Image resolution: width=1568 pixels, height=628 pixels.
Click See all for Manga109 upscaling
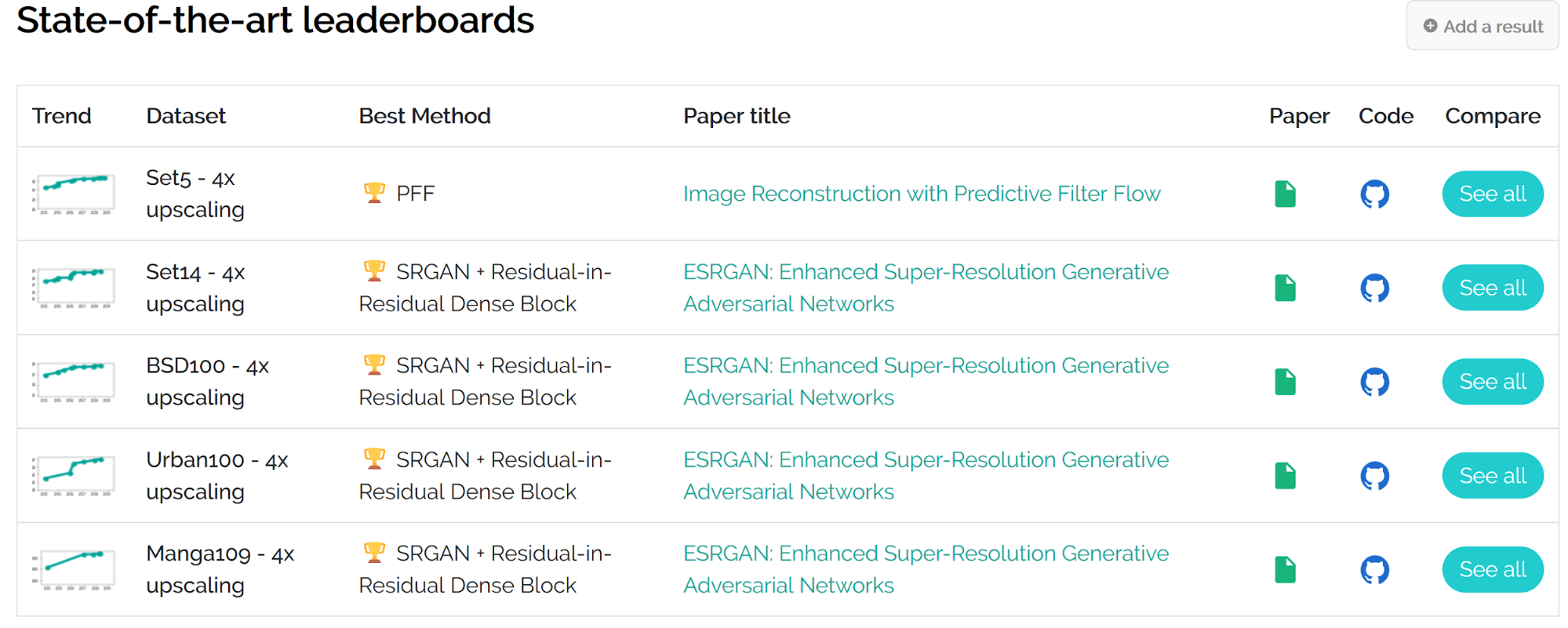point(1493,570)
